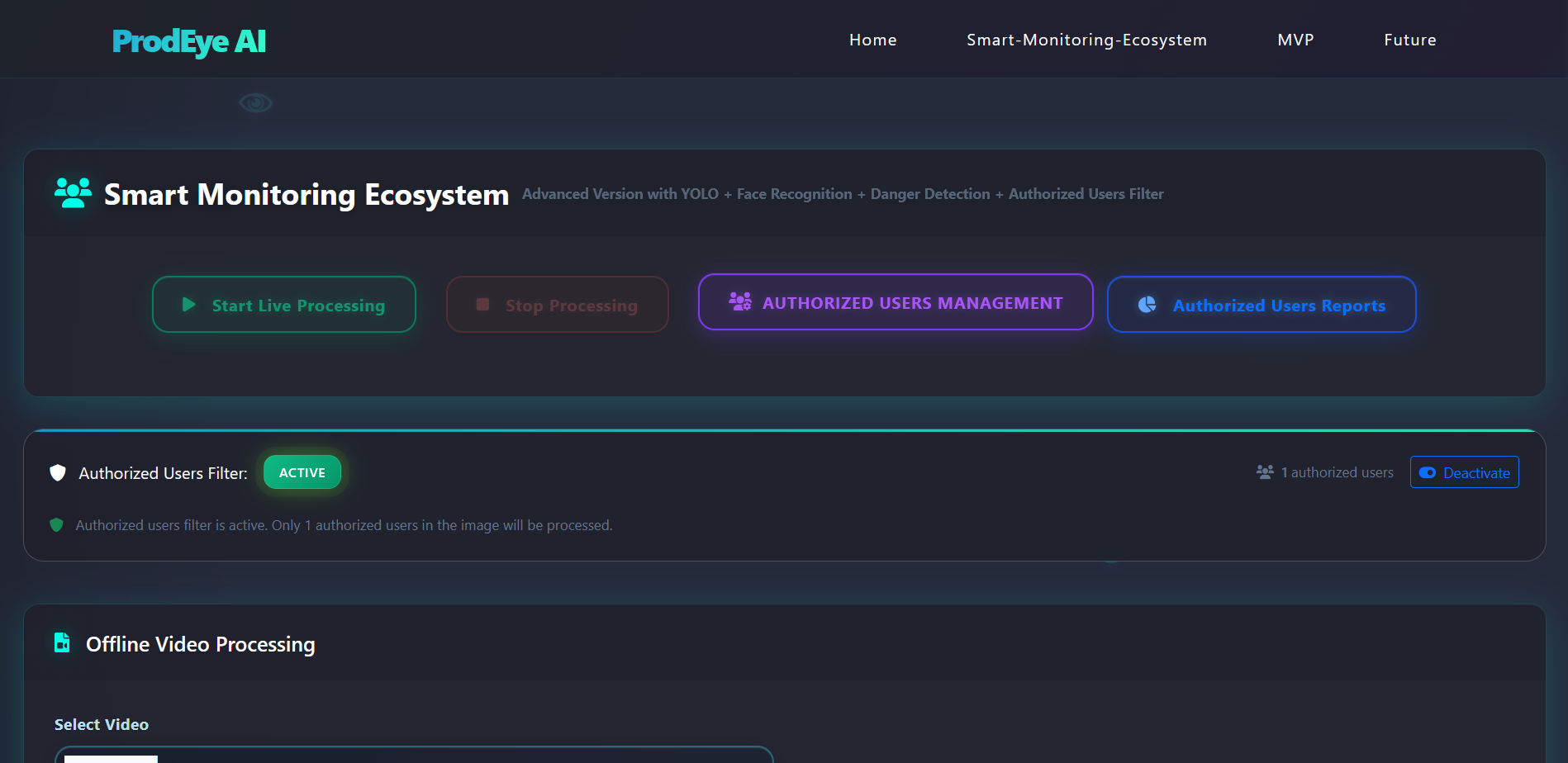Click the ProdEye AI logo
This screenshot has height=763, width=1568.
tap(189, 41)
